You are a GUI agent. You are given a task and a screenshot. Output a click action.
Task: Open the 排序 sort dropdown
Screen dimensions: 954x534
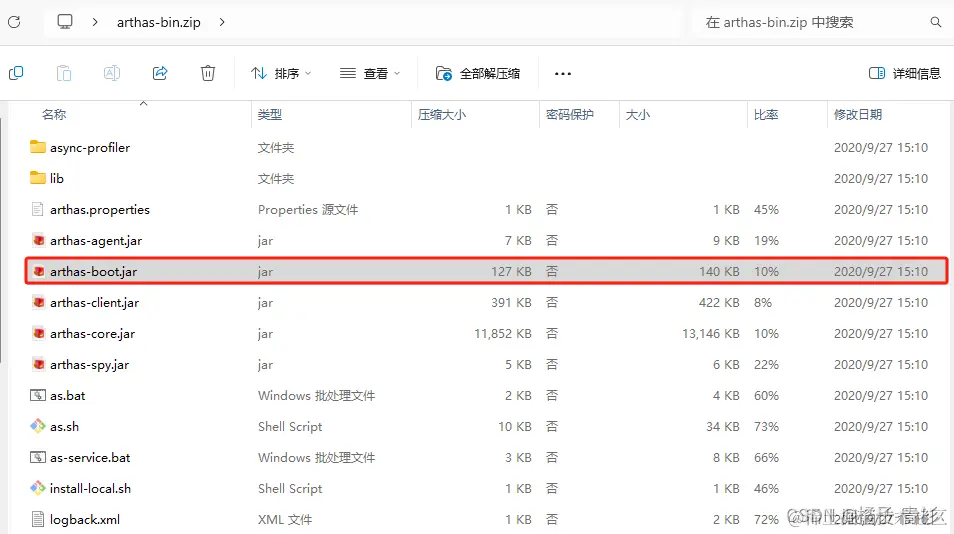coord(281,74)
